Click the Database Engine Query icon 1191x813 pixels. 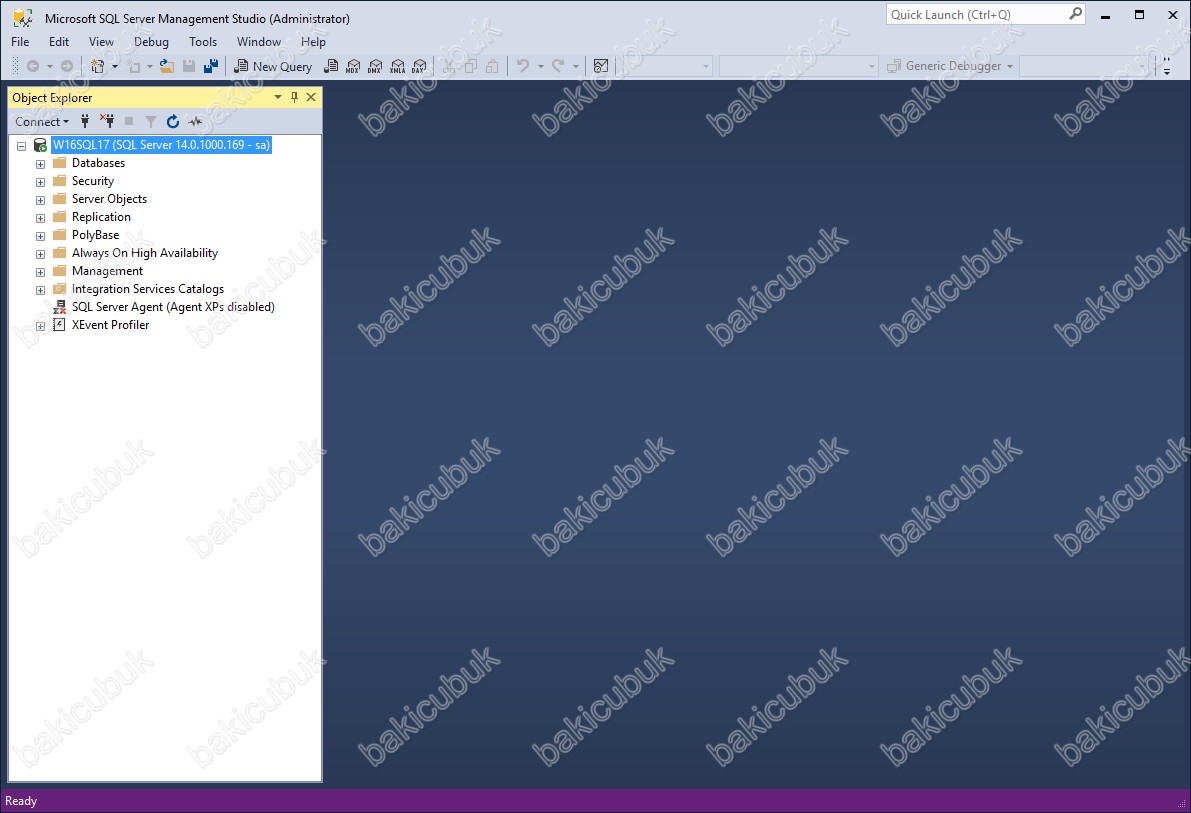tap(331, 66)
